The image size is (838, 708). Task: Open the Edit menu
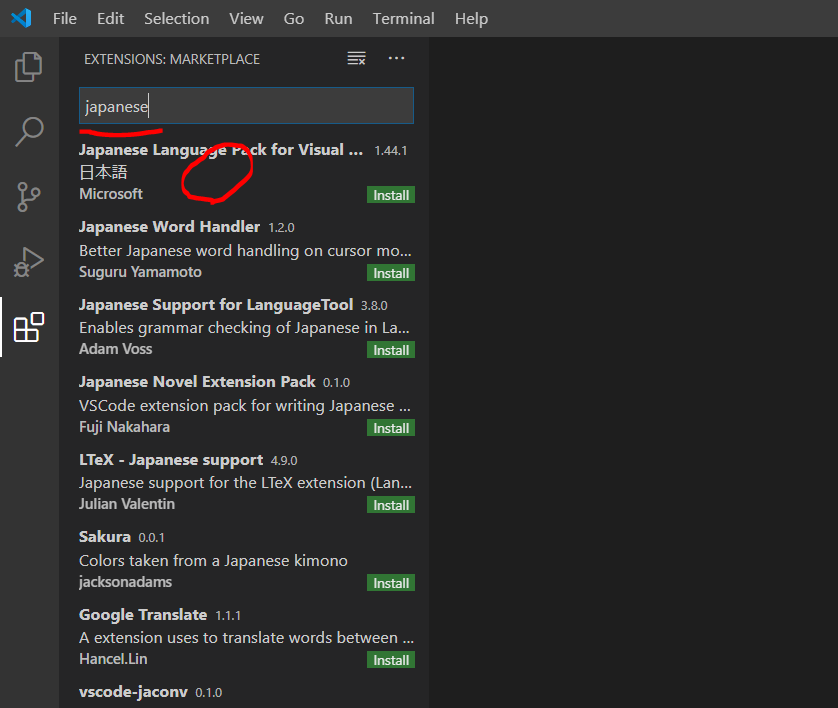pos(110,19)
